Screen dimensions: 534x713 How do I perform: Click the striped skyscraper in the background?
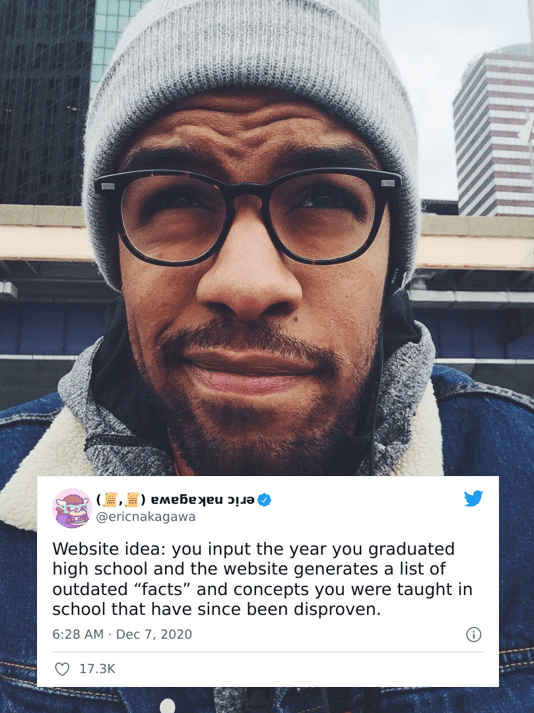pos(494,132)
